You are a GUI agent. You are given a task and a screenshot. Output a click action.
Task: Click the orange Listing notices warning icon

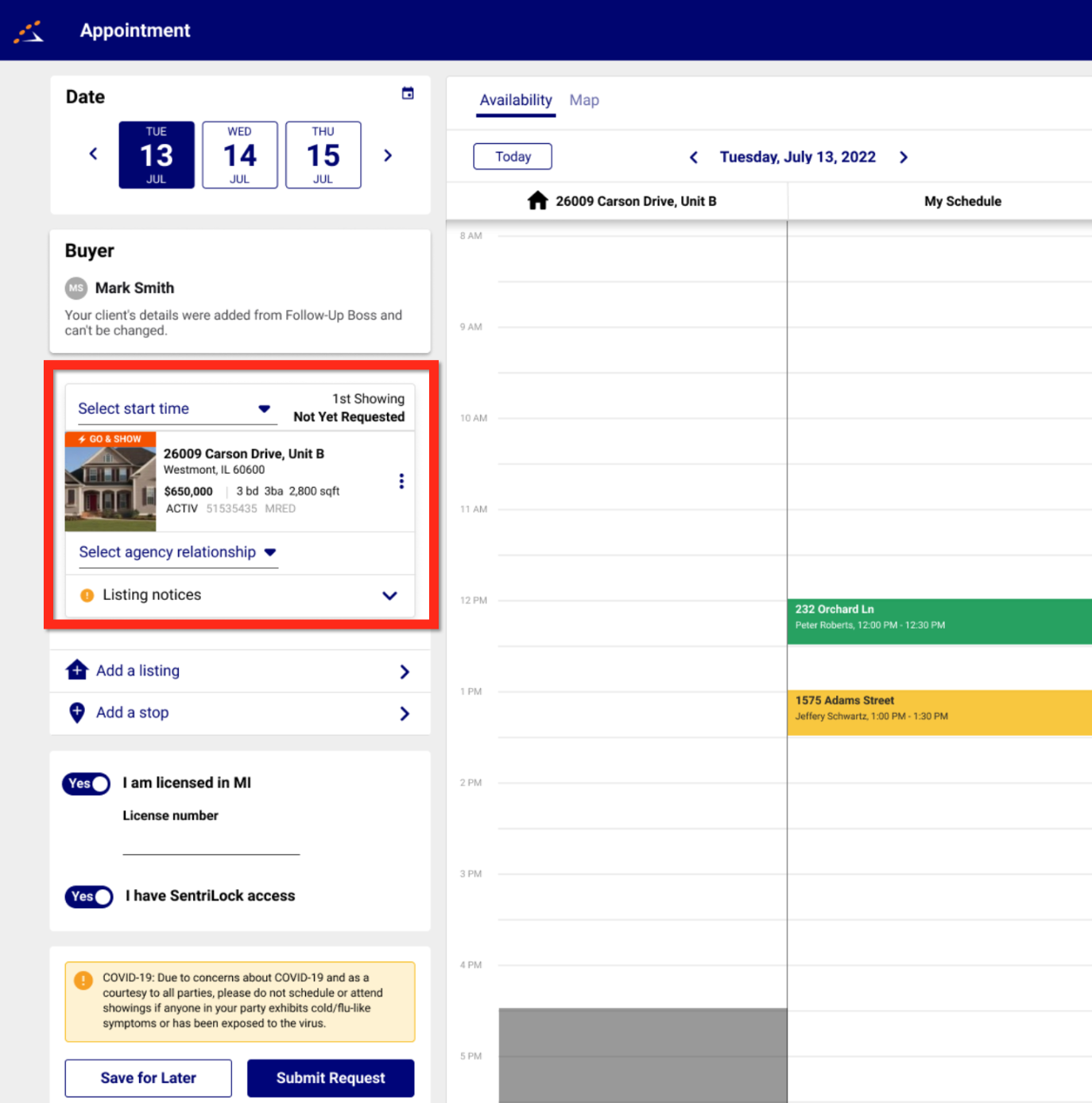coord(87,595)
